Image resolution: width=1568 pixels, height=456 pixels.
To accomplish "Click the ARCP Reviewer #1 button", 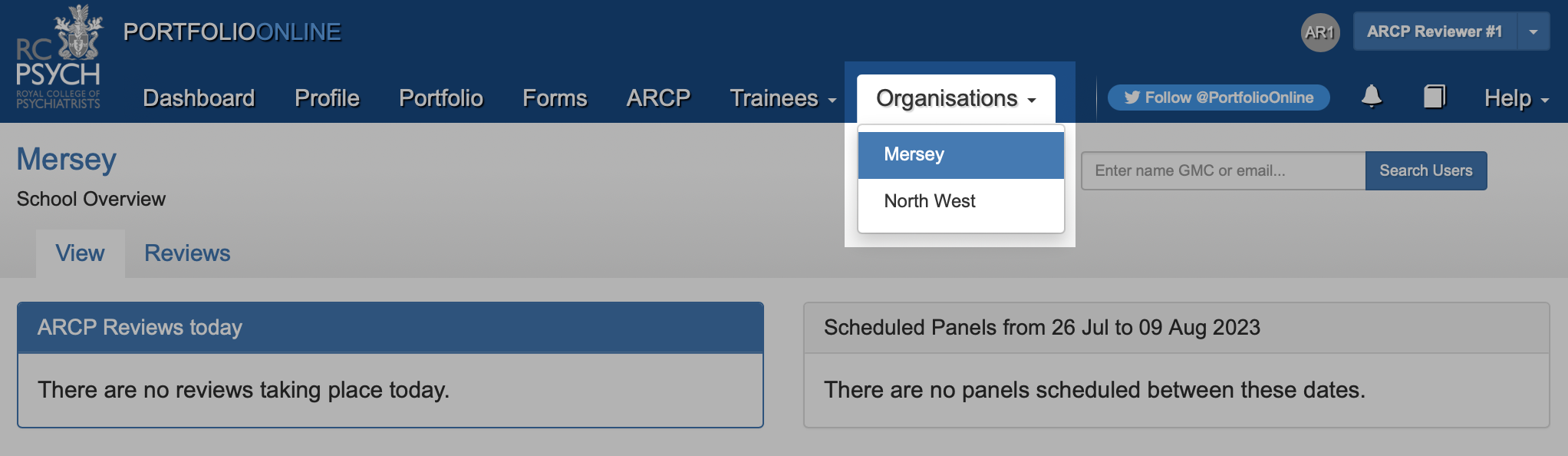I will (1435, 32).
